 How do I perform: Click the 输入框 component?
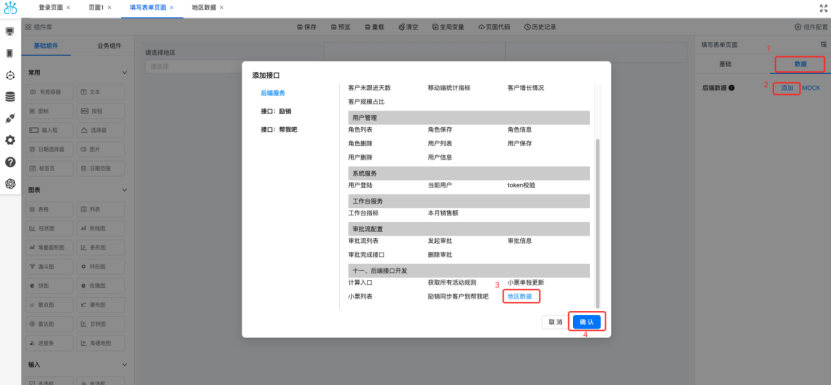click(x=49, y=130)
